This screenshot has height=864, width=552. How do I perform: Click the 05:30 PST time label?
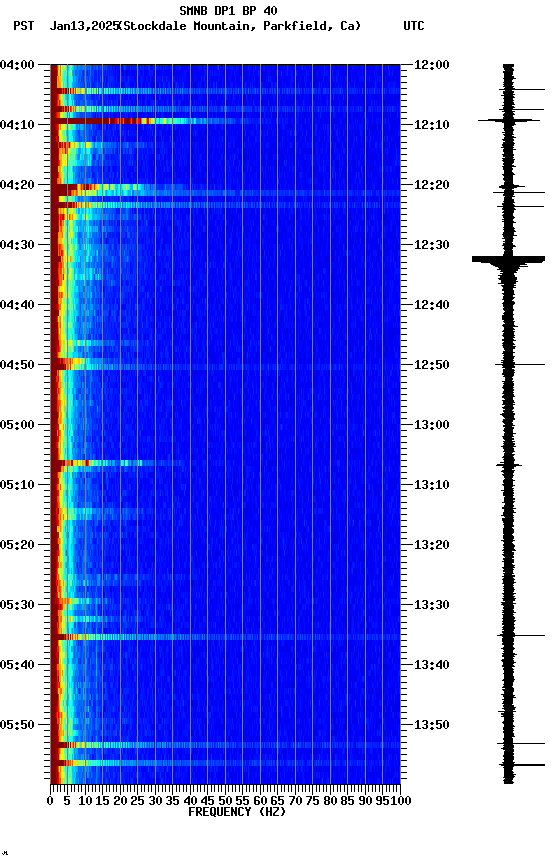(x=17, y=605)
